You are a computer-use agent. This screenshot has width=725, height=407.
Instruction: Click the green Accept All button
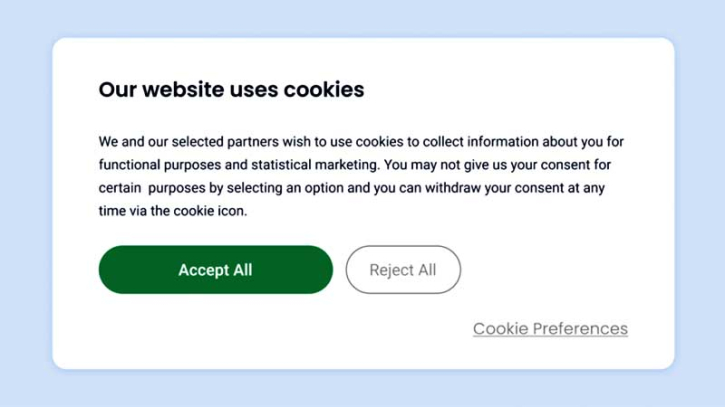(215, 270)
